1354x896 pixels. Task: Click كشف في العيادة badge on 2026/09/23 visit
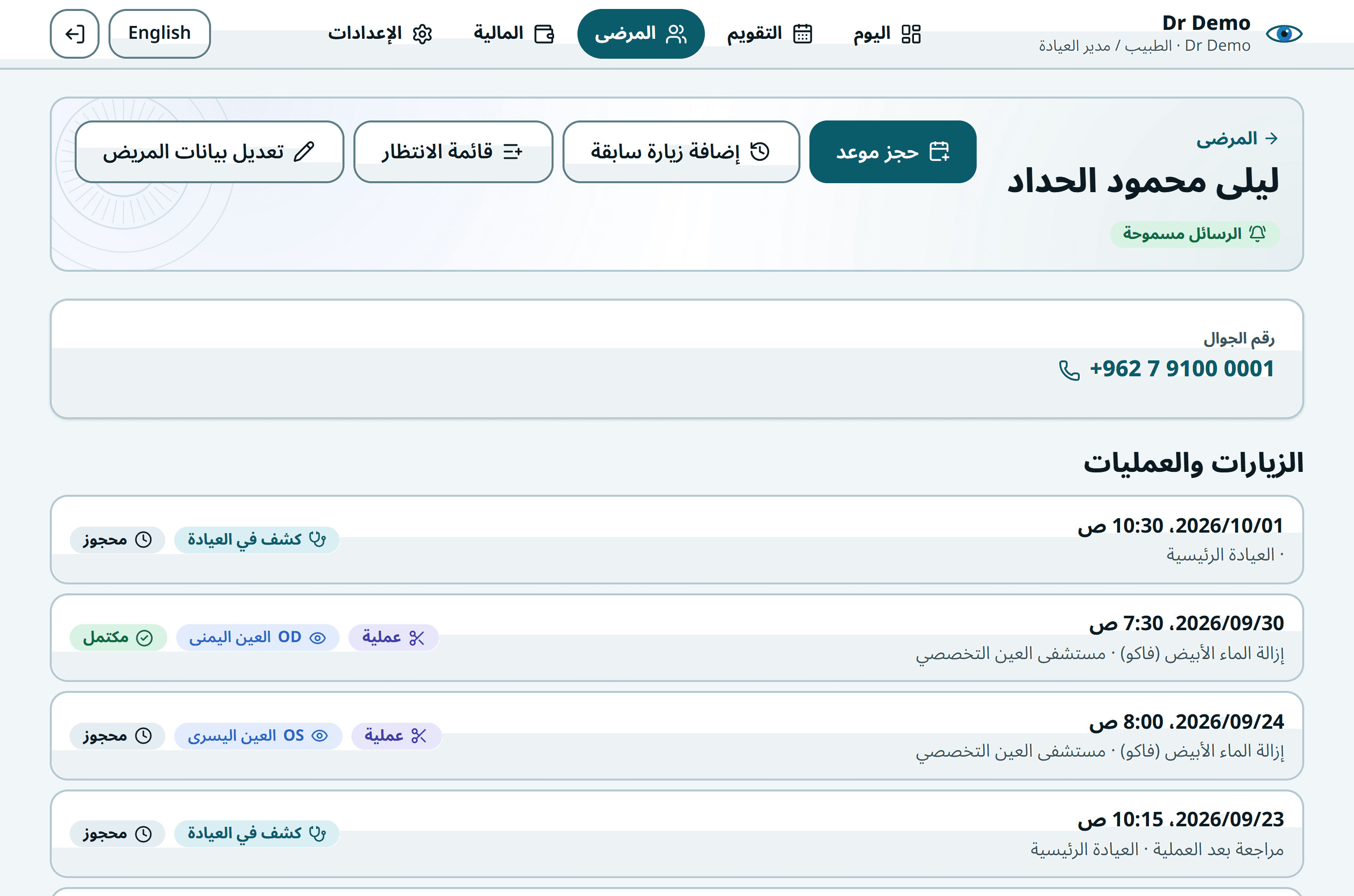pos(256,834)
